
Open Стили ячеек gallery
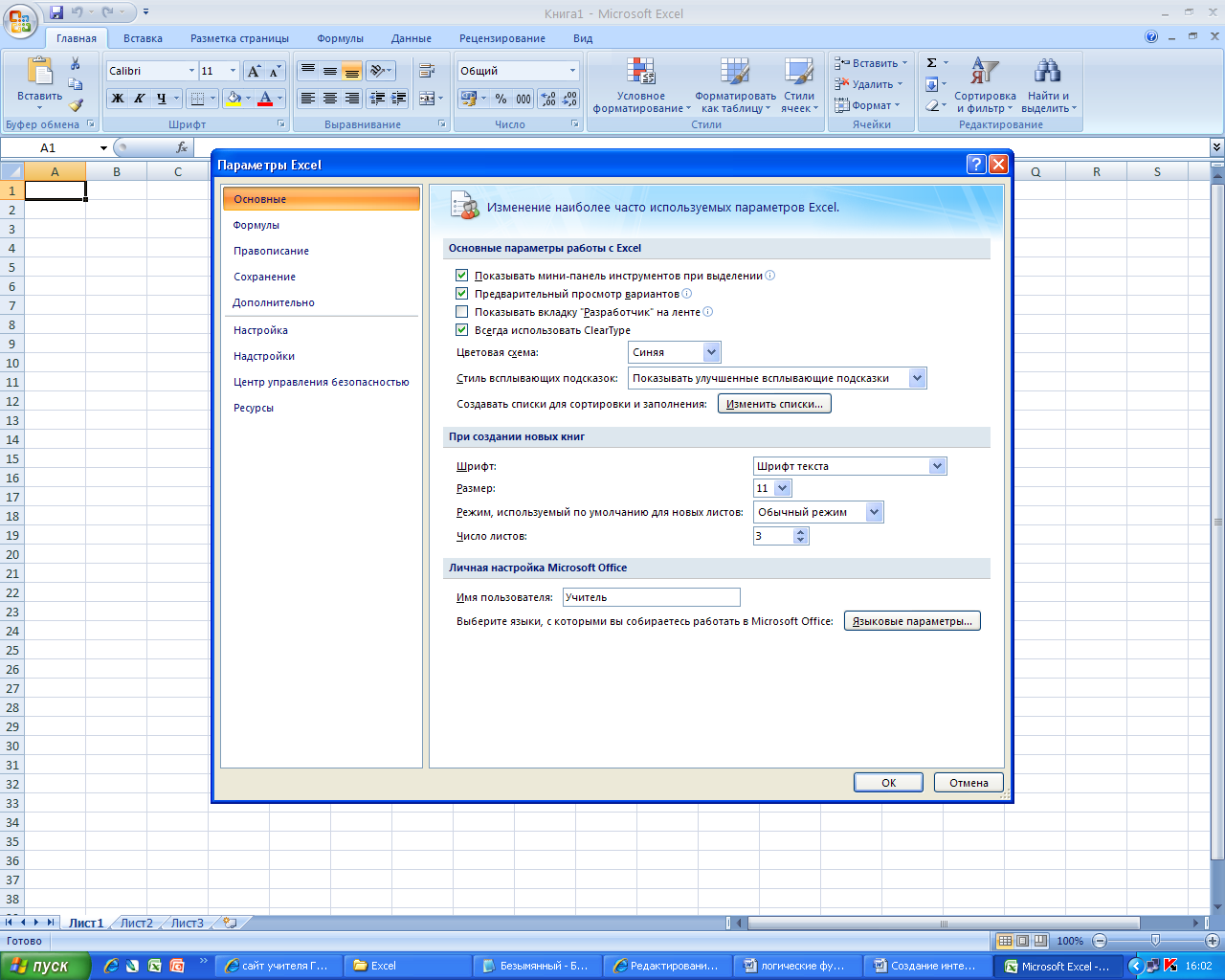pos(799,85)
